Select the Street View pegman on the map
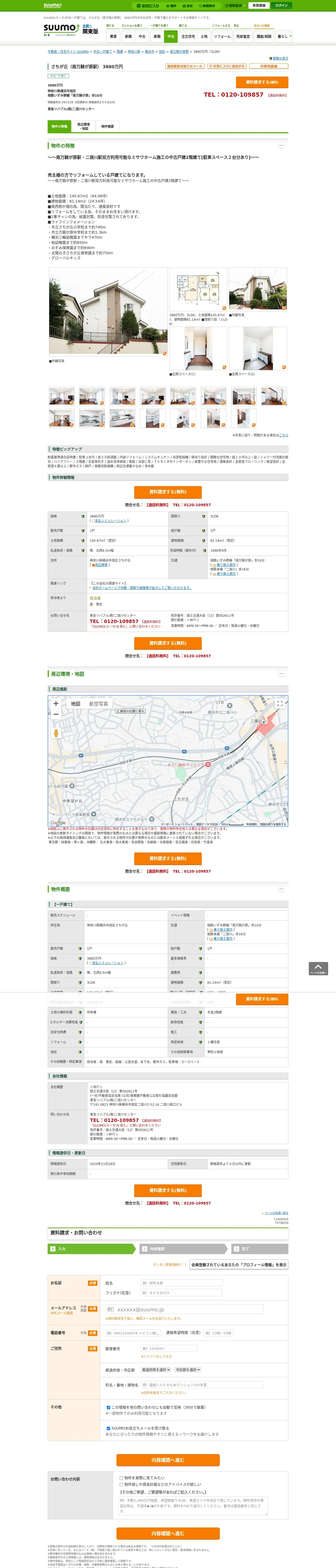Screen dimensions: 336x1568 click(56, 733)
